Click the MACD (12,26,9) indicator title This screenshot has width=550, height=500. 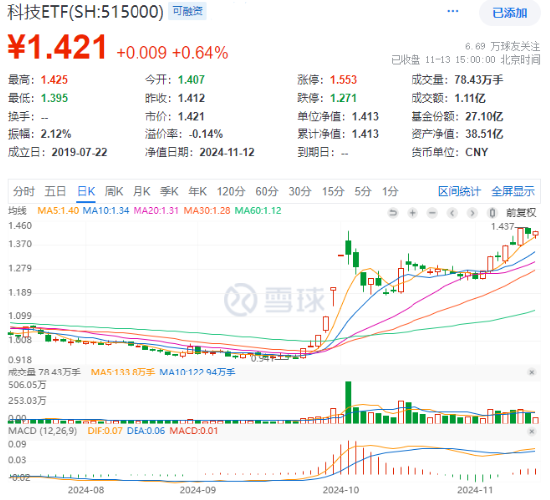pos(42,431)
